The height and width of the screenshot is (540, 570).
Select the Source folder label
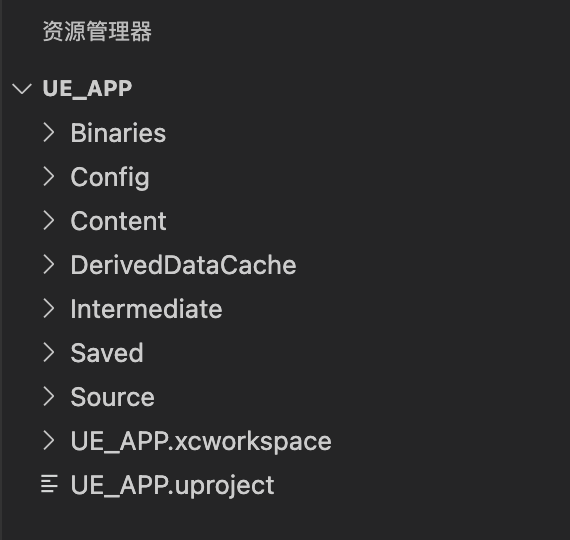point(113,397)
